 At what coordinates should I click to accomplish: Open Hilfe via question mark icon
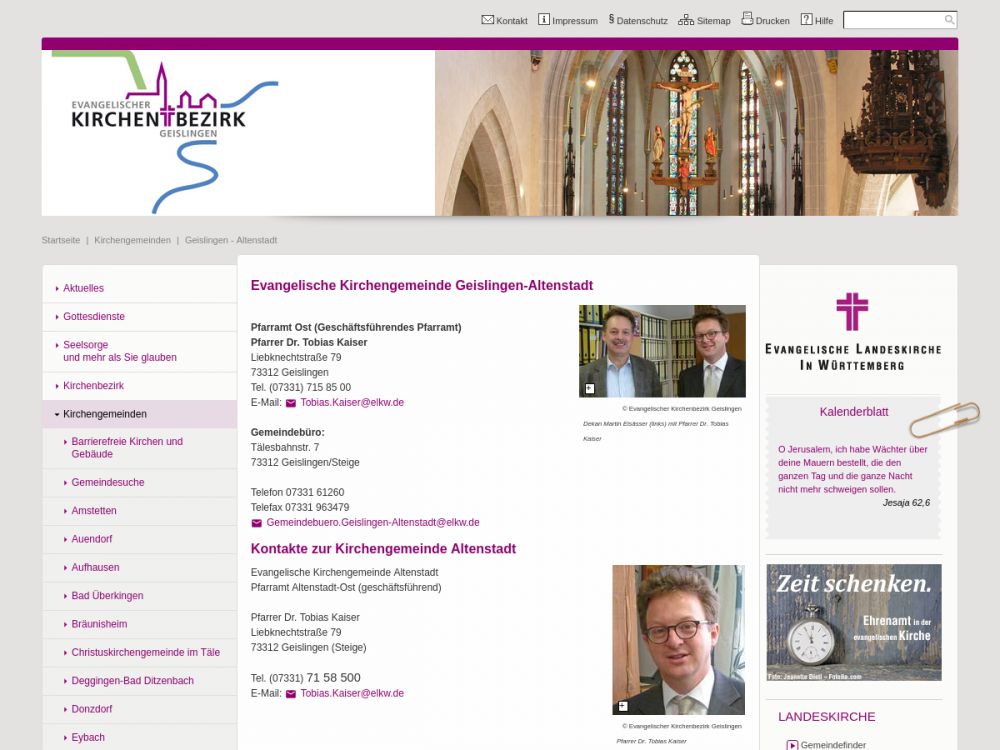[x=806, y=20]
